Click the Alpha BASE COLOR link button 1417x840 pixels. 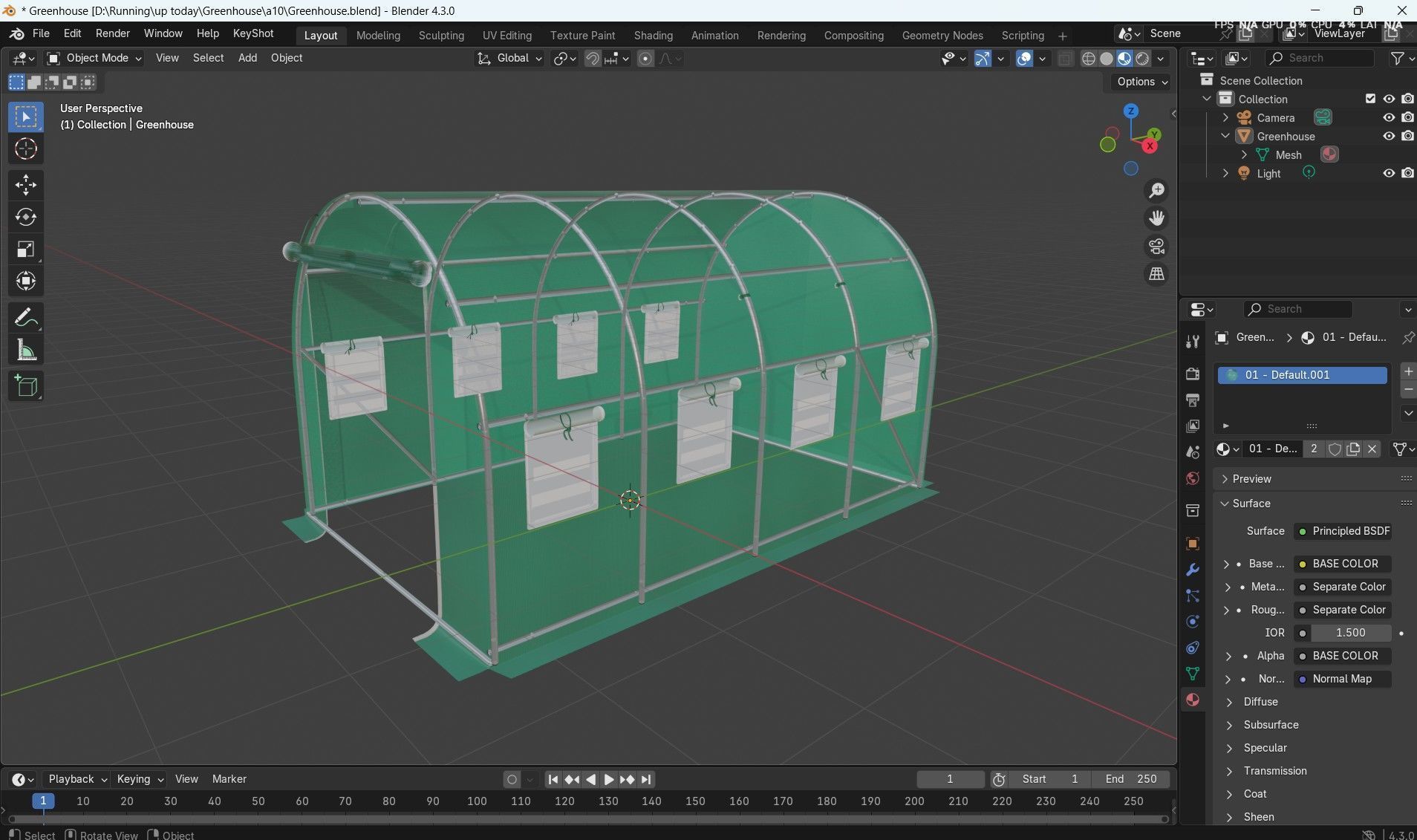pyautogui.click(x=1343, y=656)
